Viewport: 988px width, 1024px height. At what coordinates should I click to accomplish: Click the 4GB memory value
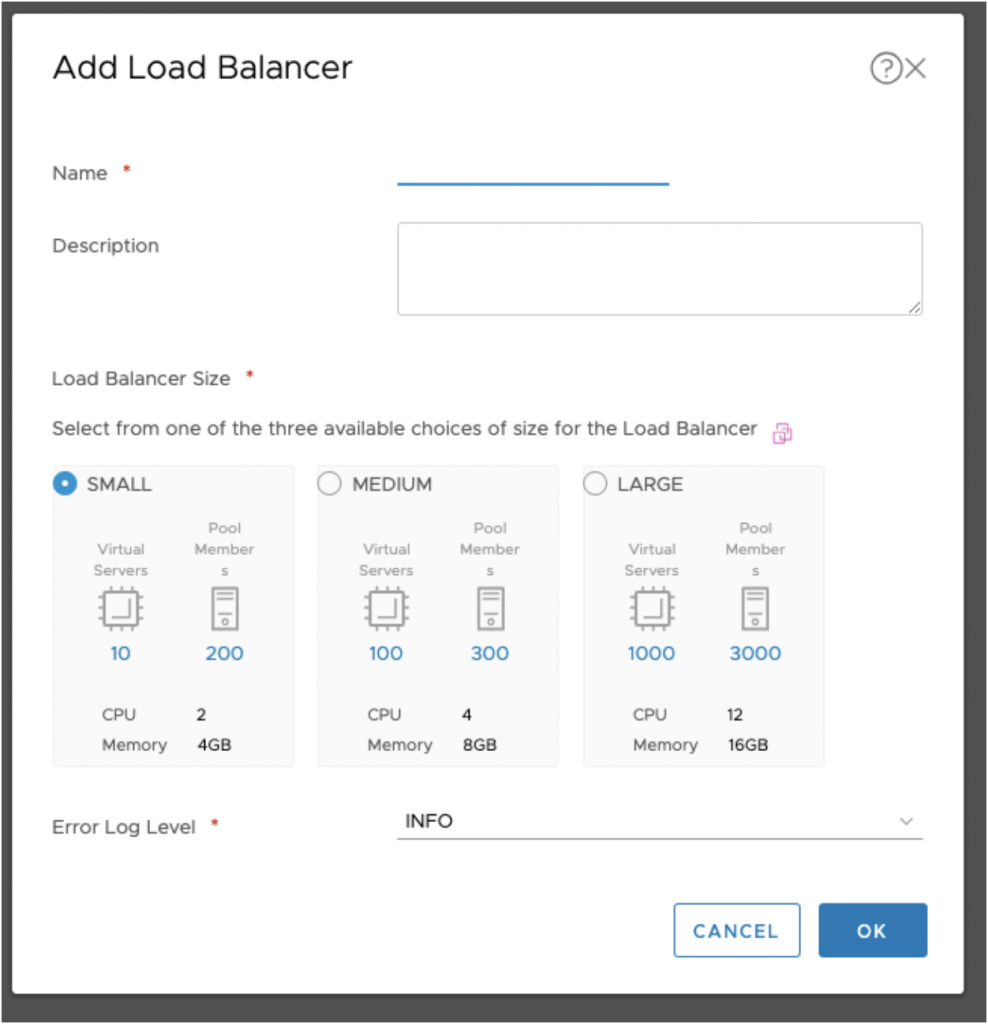coord(214,745)
